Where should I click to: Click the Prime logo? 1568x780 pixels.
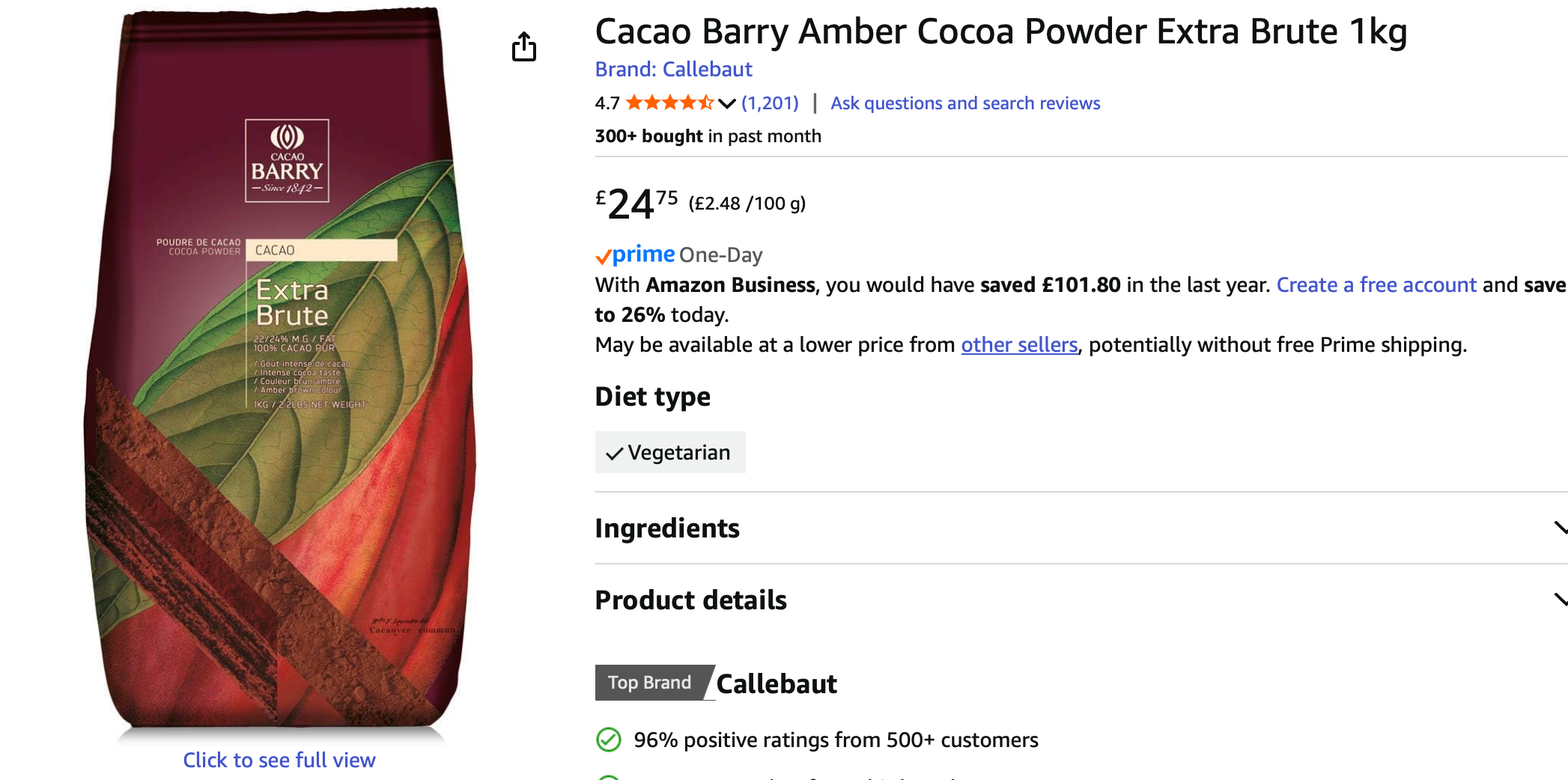(636, 255)
